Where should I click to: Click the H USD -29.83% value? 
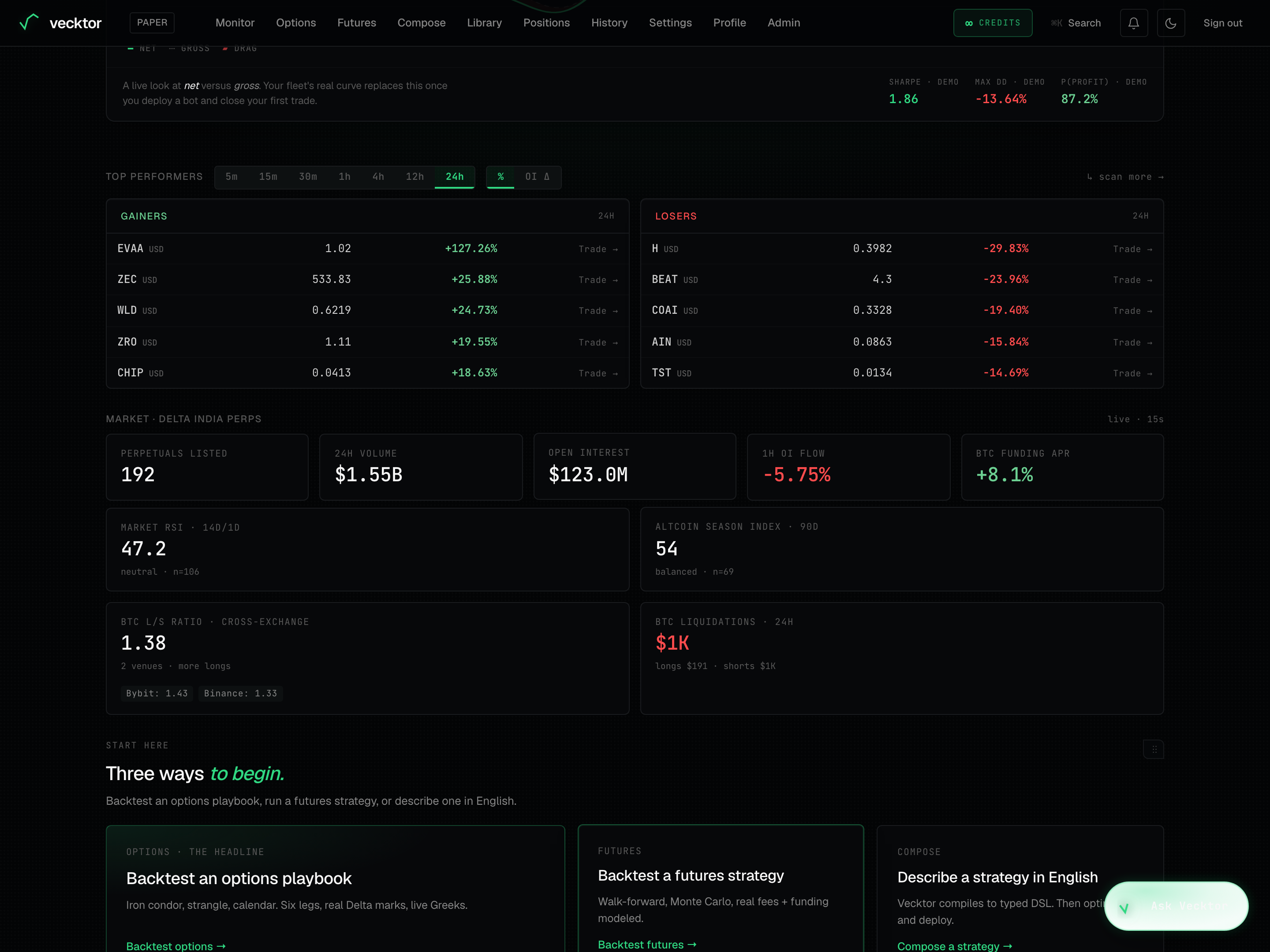[x=1005, y=249]
